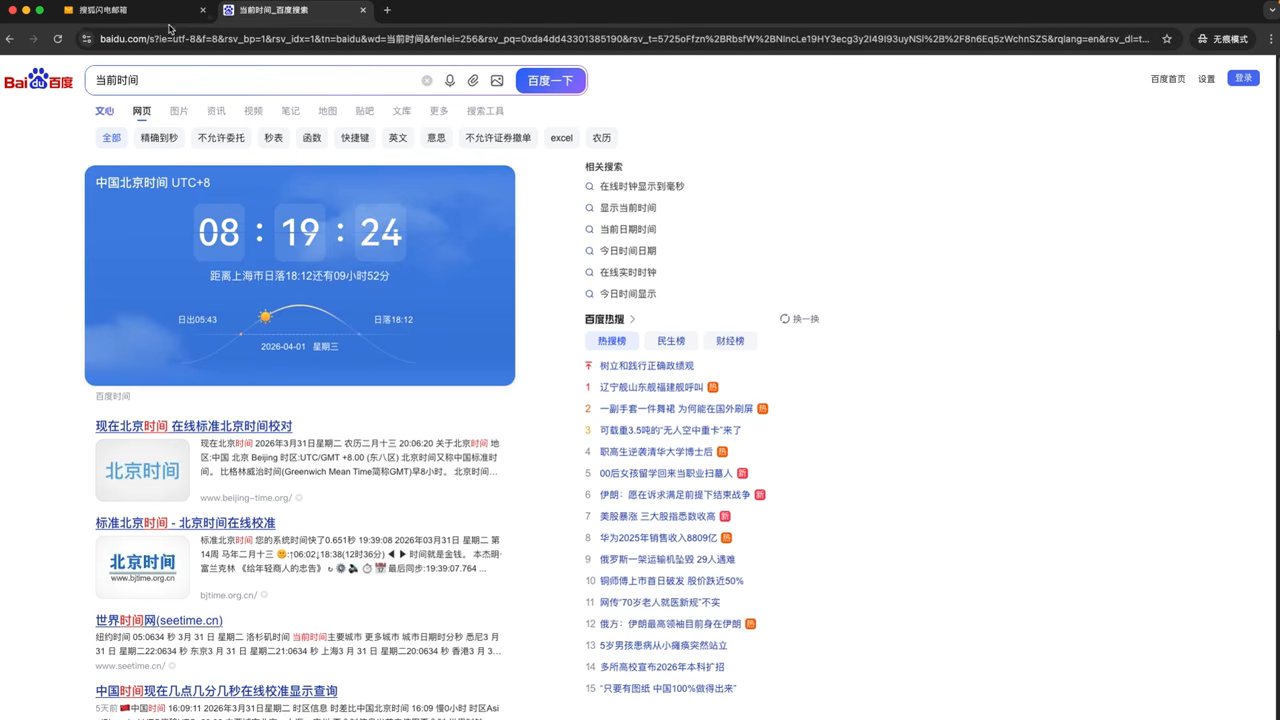Open result 世界时间网(seetime.cn)
The image size is (1280, 720).
[x=159, y=621]
